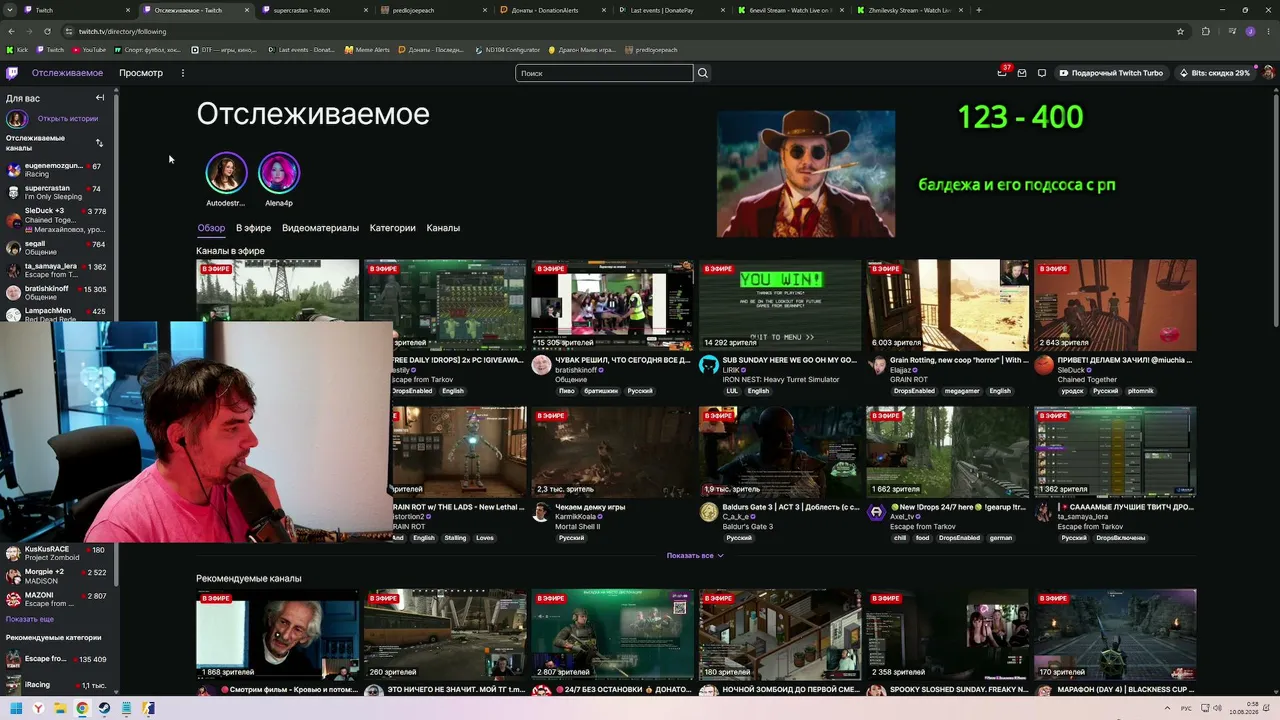Open Morgpie +2 MADISON channel in sidebar
Screen dimensions: 1280x720
click(x=58, y=576)
